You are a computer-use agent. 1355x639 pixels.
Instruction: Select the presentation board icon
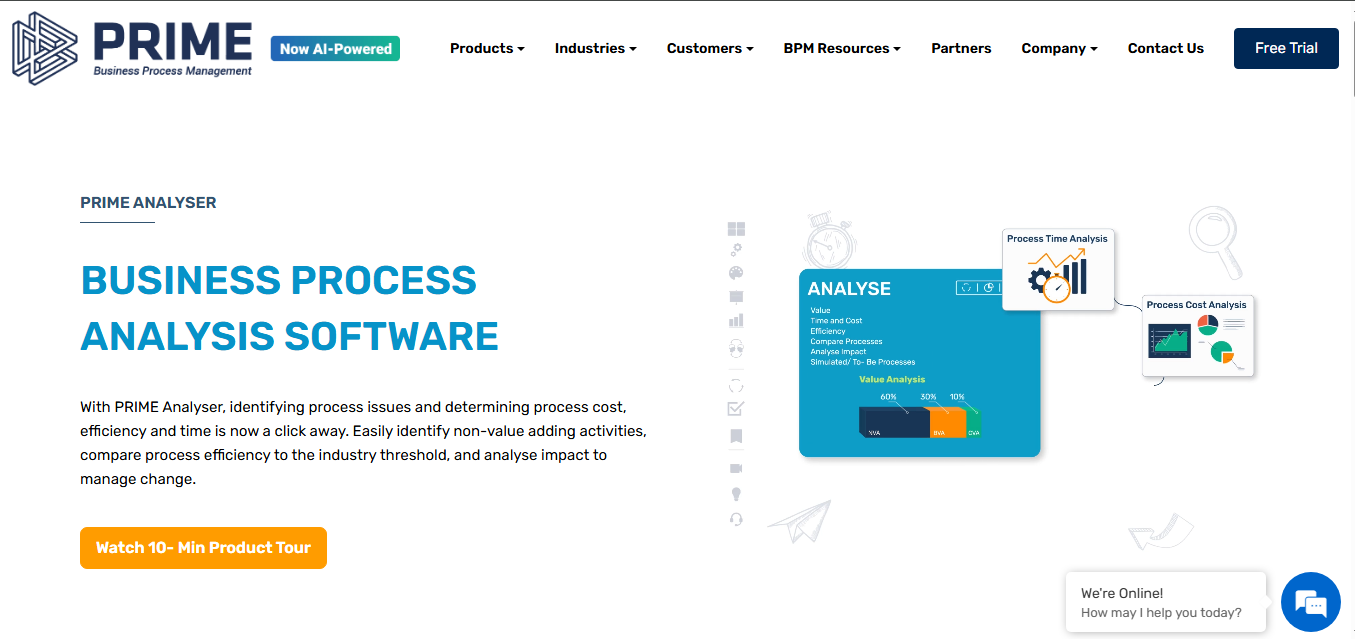click(736, 294)
